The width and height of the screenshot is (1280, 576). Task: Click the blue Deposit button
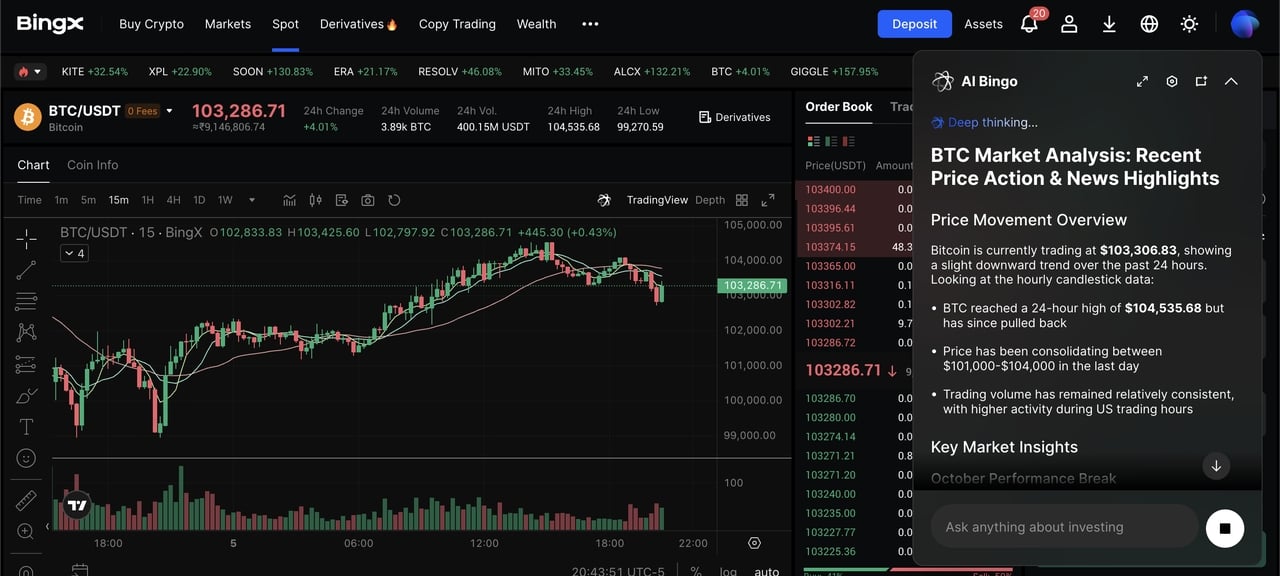point(914,24)
